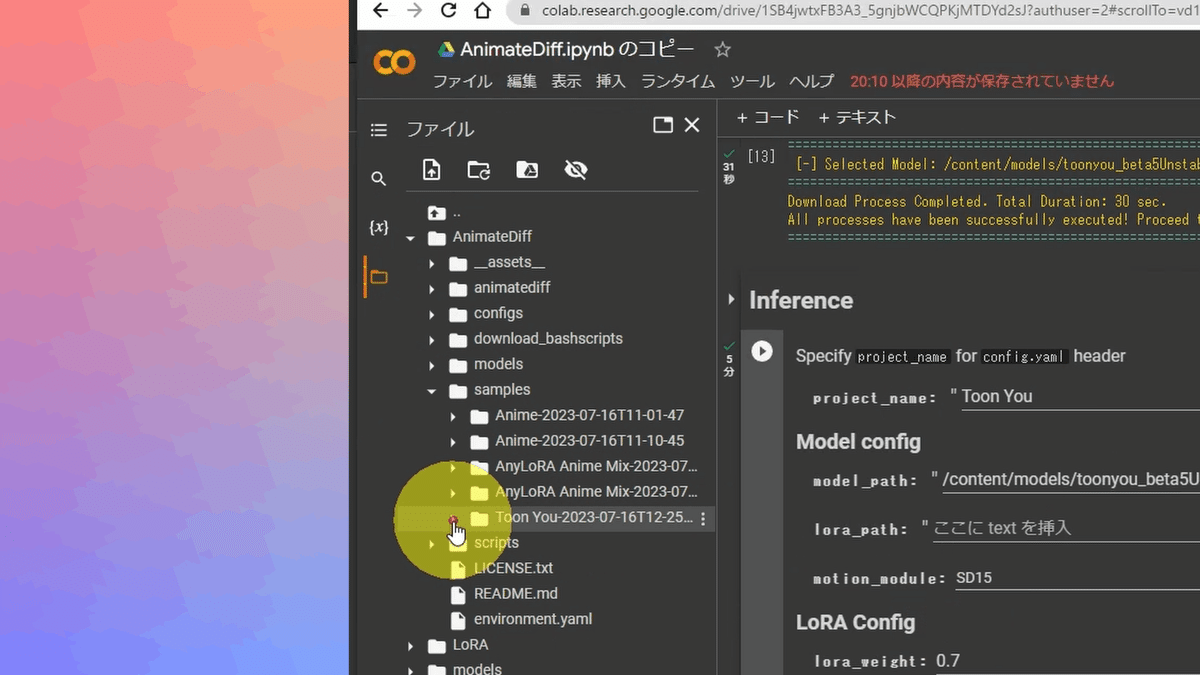This screenshot has width=1200, height=675.
Task: Click the Colab logo
Action: [x=394, y=63]
